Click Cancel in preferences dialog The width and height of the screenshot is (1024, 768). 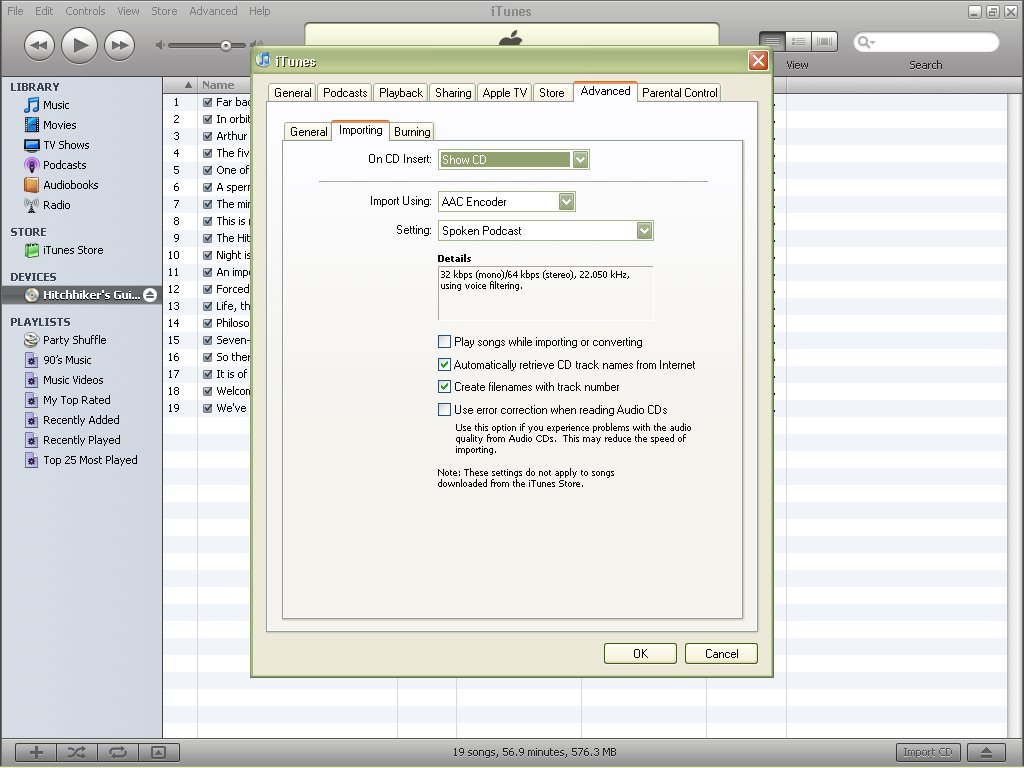(x=721, y=654)
